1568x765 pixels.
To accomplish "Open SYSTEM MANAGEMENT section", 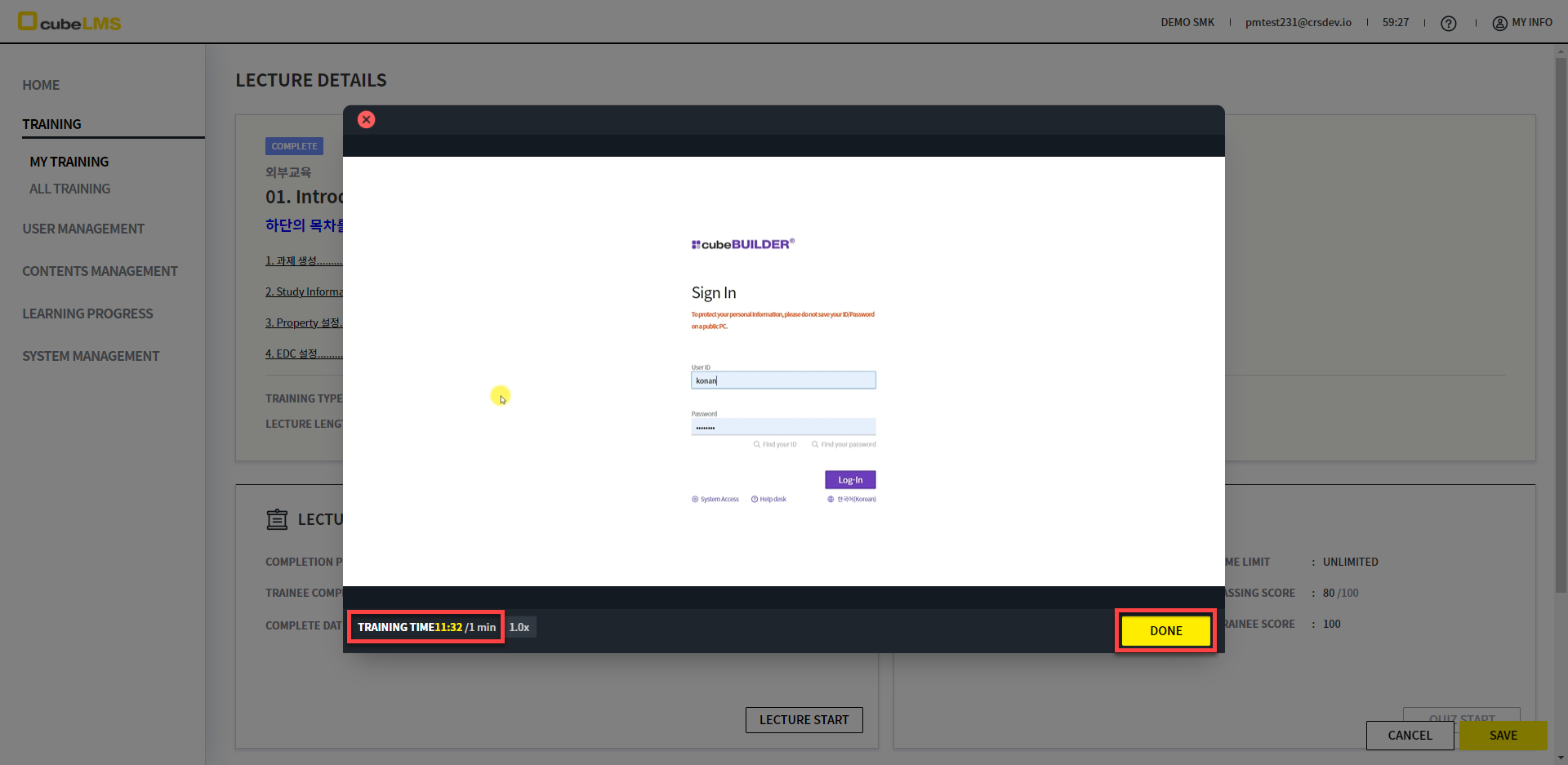I will point(91,356).
